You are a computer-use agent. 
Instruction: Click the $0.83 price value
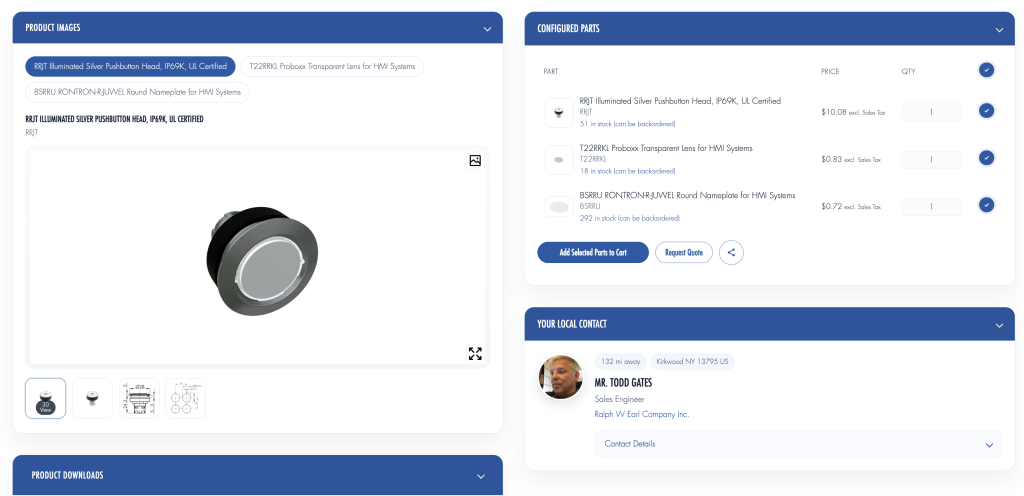[x=831, y=159]
